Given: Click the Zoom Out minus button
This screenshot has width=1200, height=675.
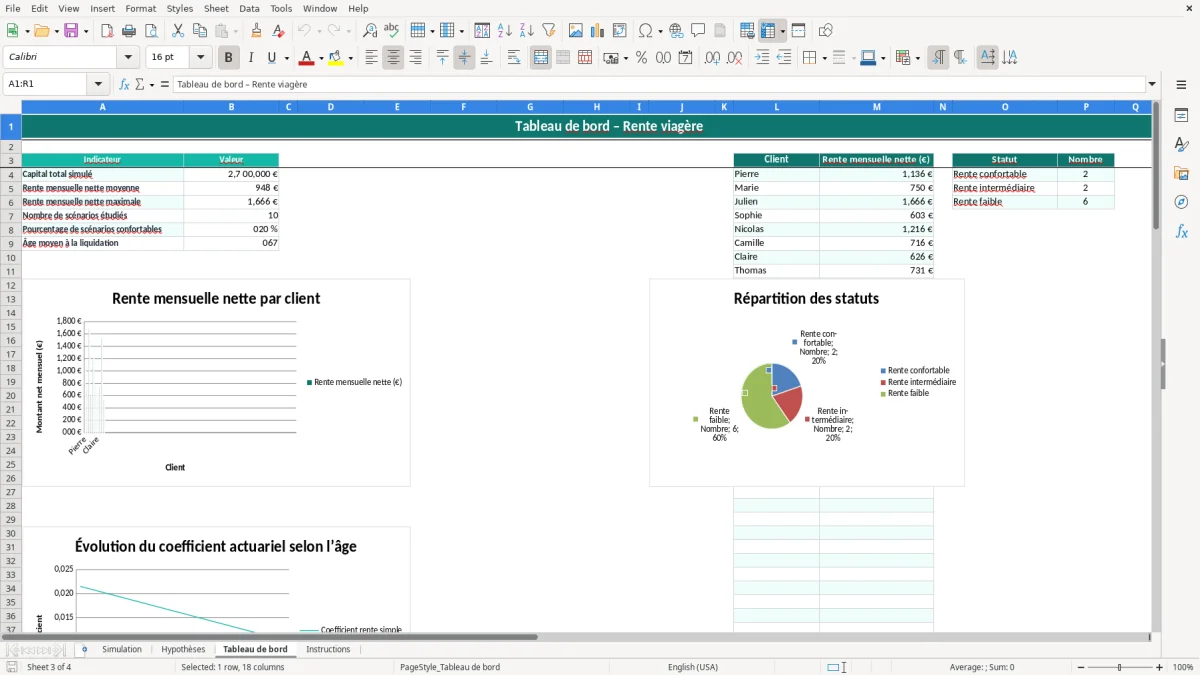Looking at the screenshot, I should click(1080, 667).
